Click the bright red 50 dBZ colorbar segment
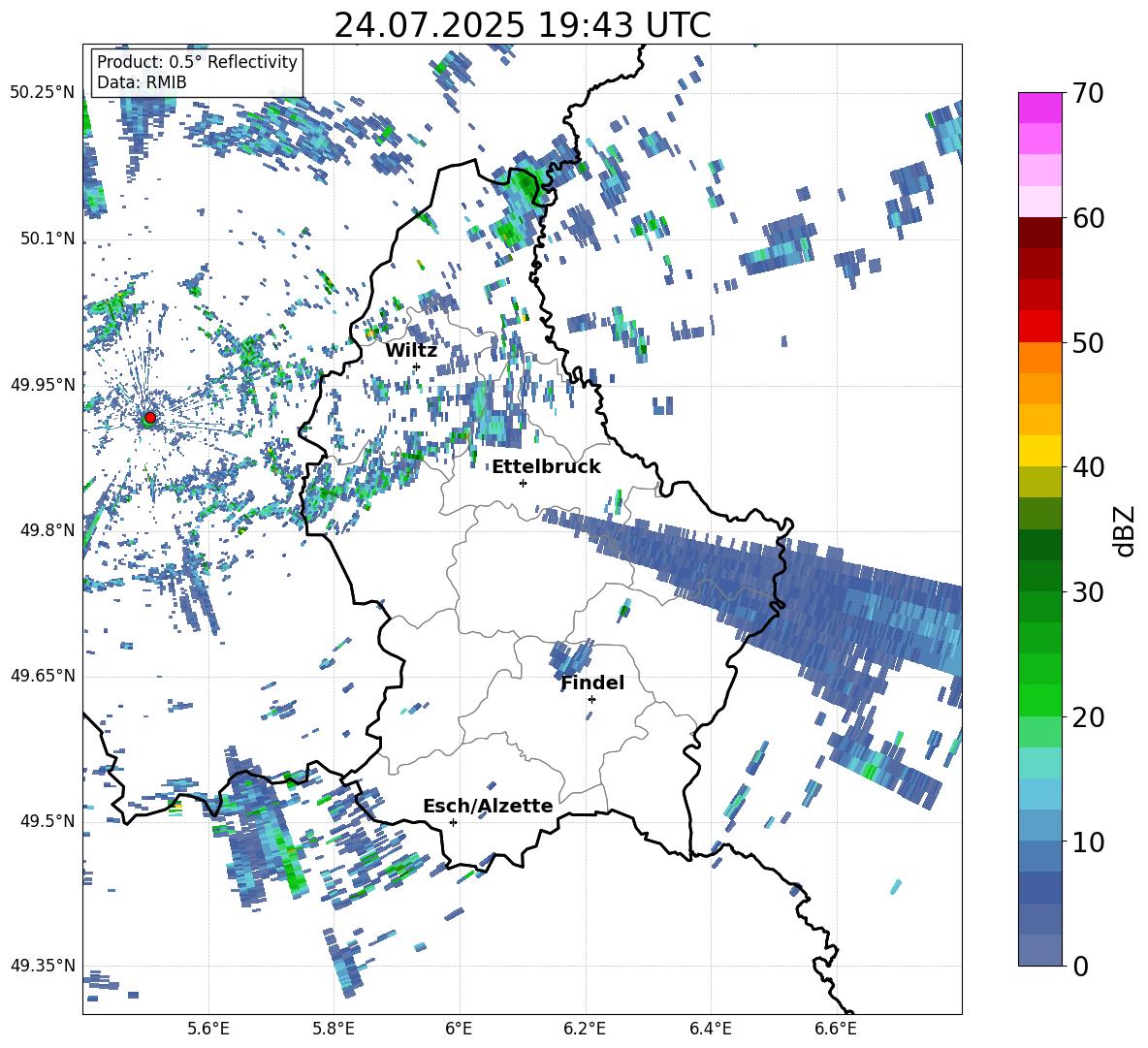This screenshot has height=1048, width=1148. (1039, 327)
